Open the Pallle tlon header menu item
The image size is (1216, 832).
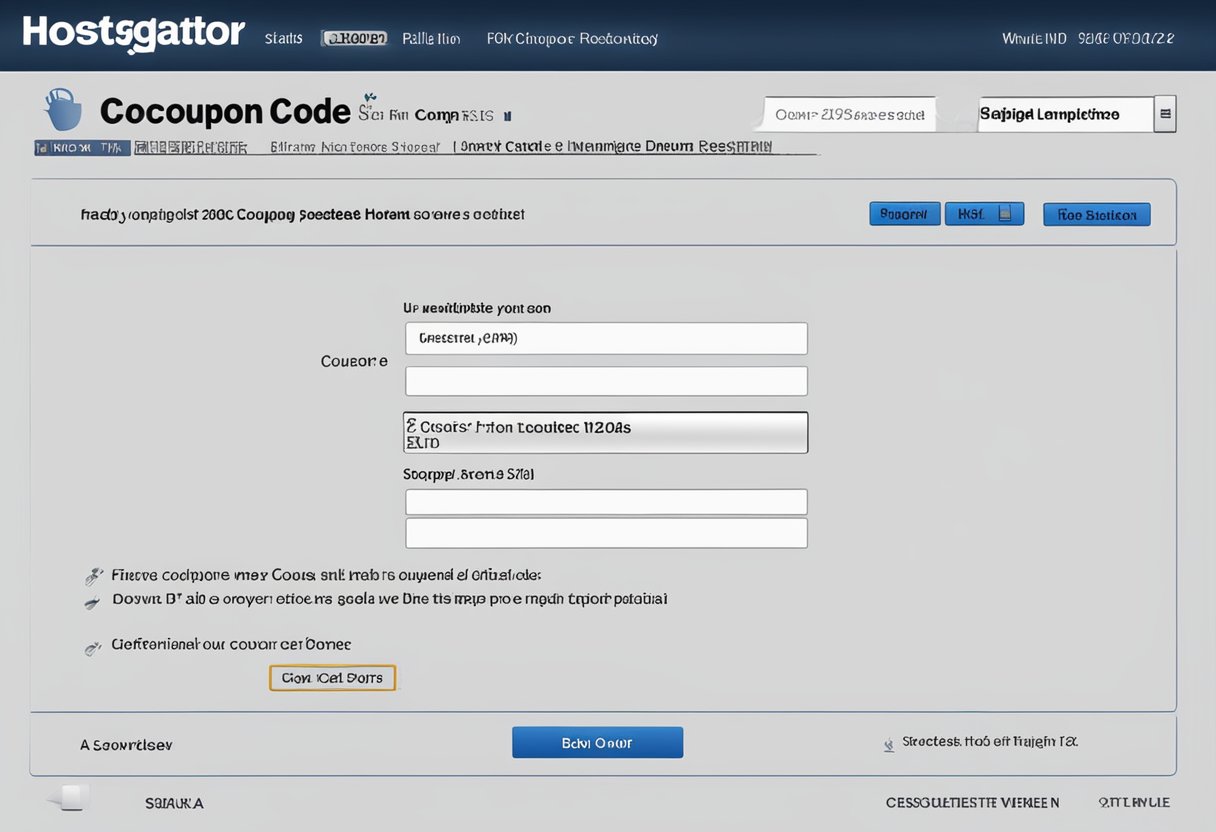click(431, 38)
